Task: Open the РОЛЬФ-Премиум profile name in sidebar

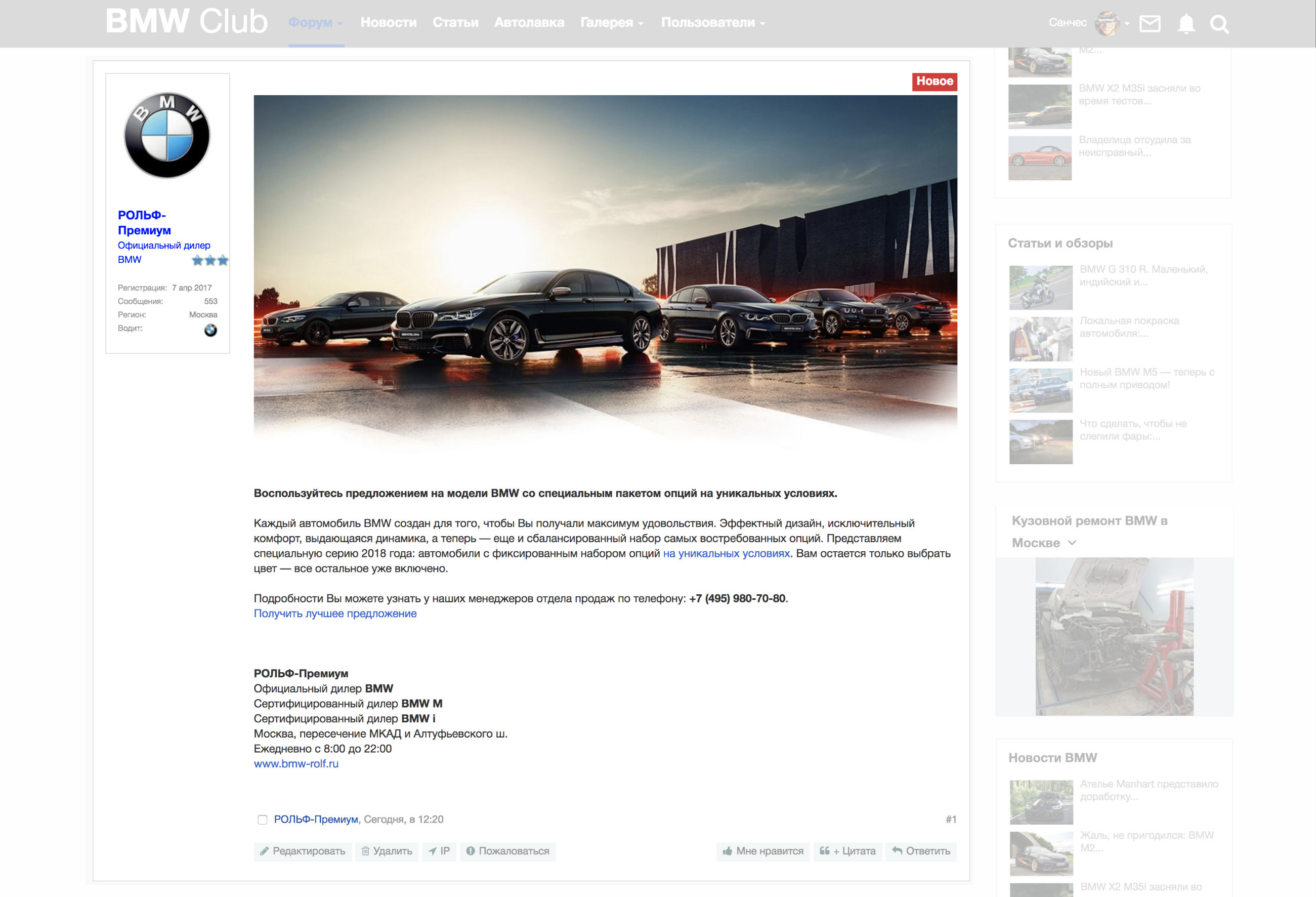Action: 144,223
